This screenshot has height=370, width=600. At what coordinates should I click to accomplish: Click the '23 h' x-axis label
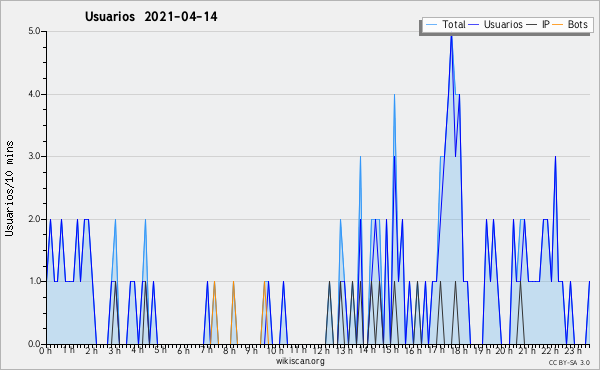(x=573, y=351)
